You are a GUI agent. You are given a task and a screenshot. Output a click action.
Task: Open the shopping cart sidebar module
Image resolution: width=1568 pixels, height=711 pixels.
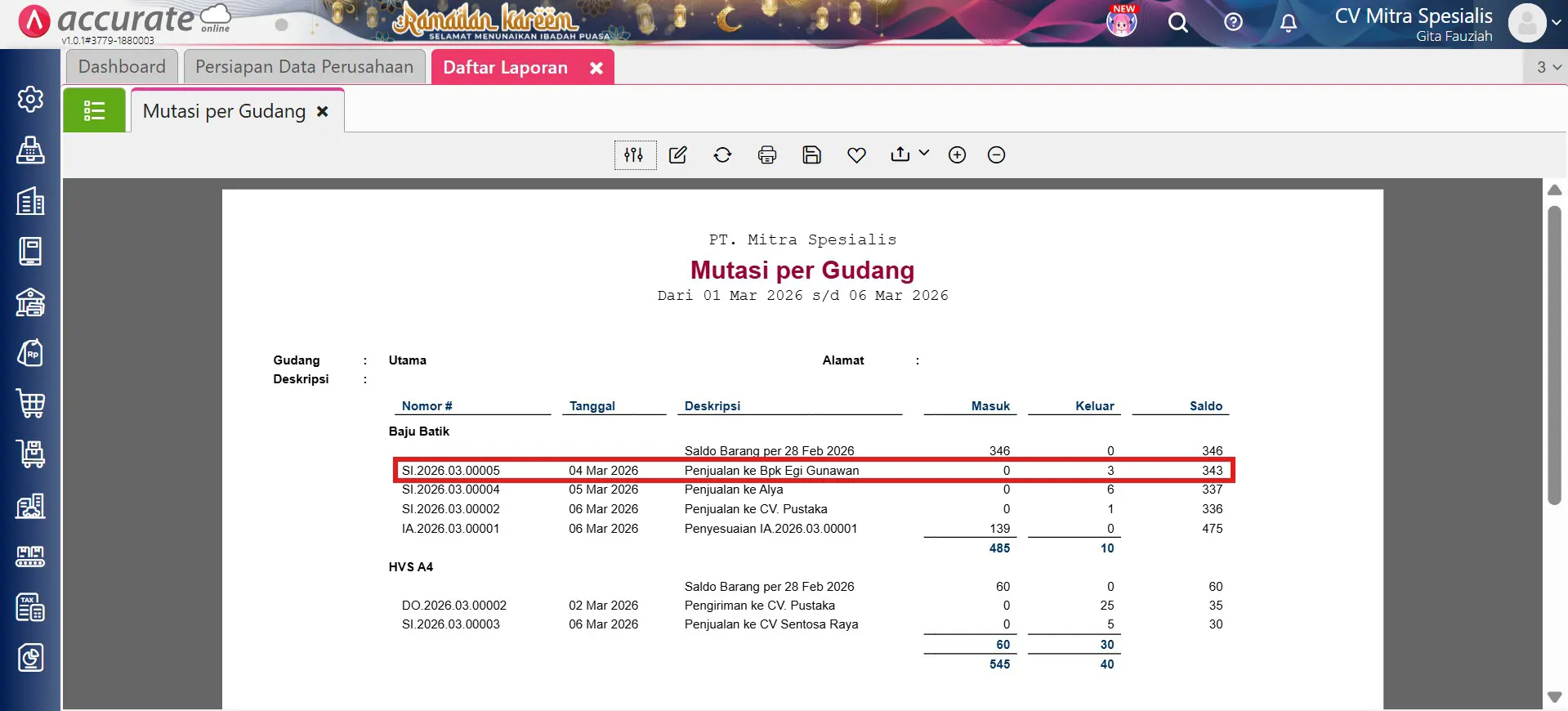point(30,404)
